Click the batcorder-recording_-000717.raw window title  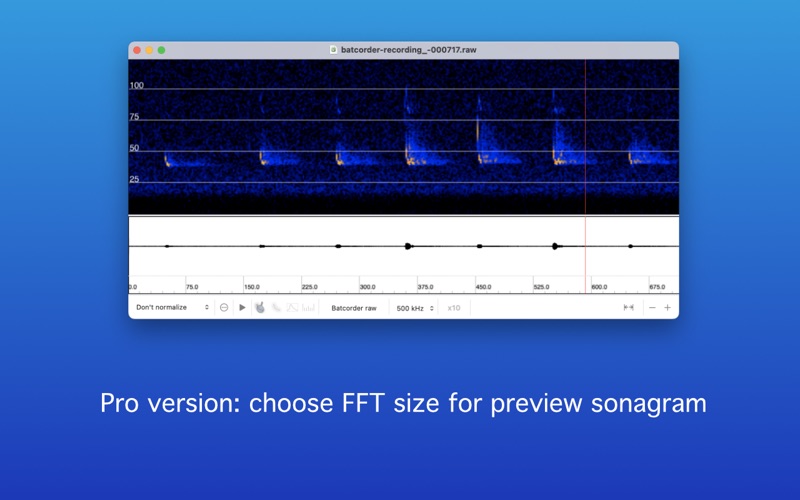click(408, 49)
